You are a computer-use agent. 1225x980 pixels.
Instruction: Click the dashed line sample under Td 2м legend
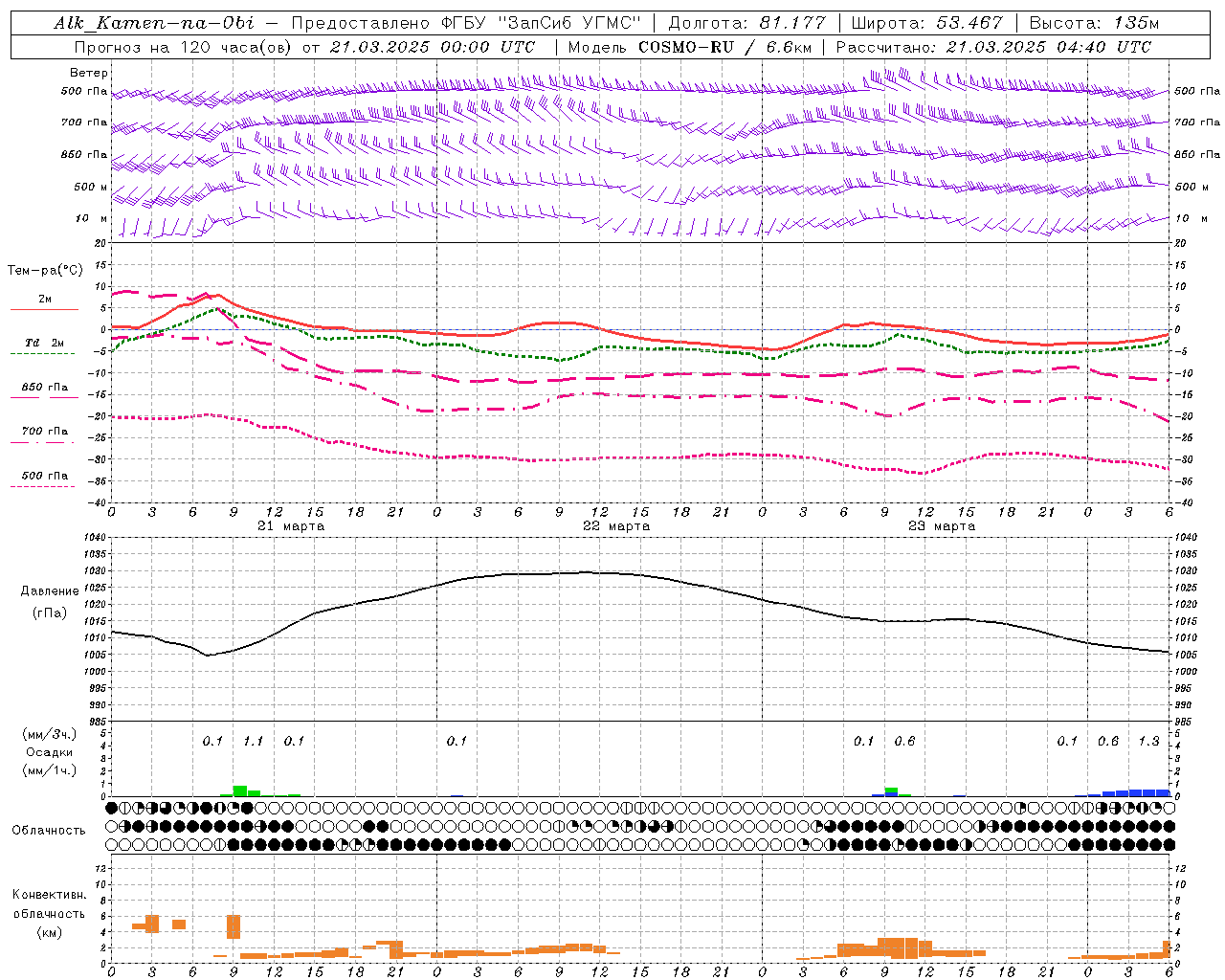[x=42, y=353]
